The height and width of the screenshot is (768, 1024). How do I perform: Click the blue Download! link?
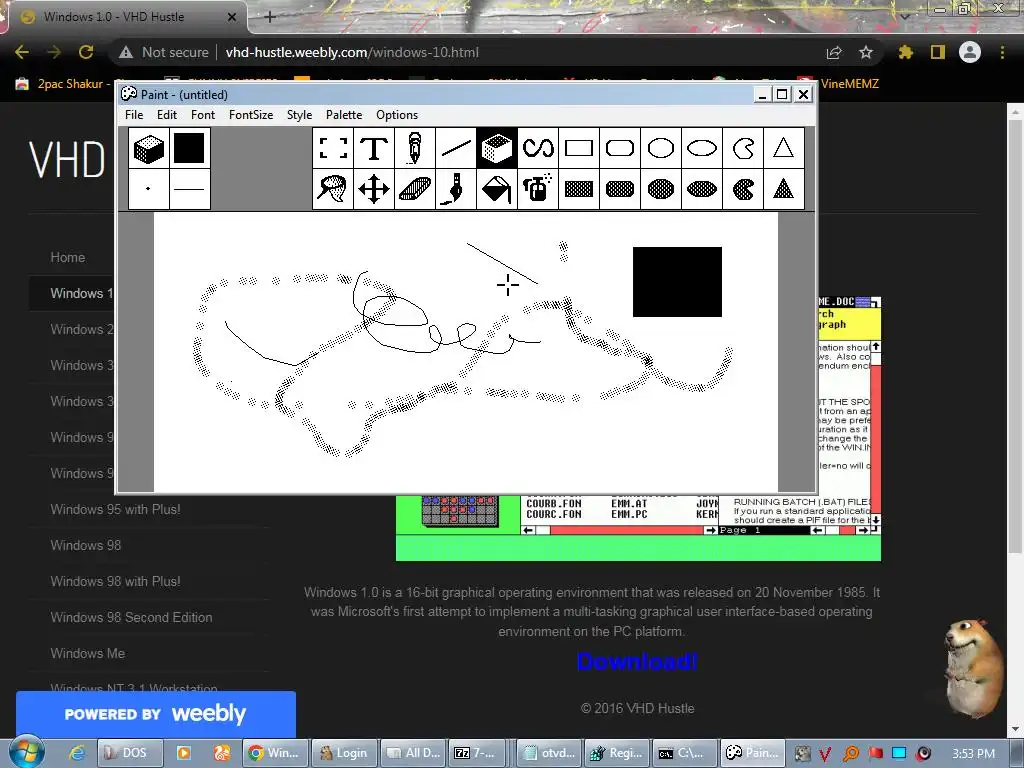(637, 662)
